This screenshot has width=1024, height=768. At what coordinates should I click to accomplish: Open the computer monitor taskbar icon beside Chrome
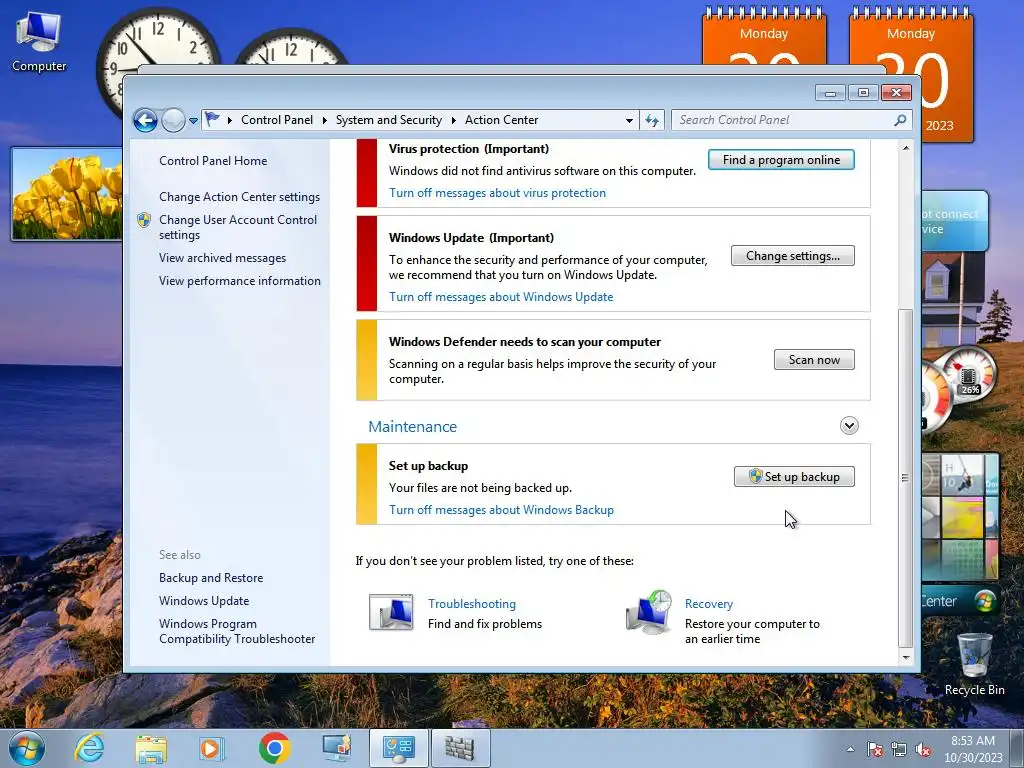336,748
